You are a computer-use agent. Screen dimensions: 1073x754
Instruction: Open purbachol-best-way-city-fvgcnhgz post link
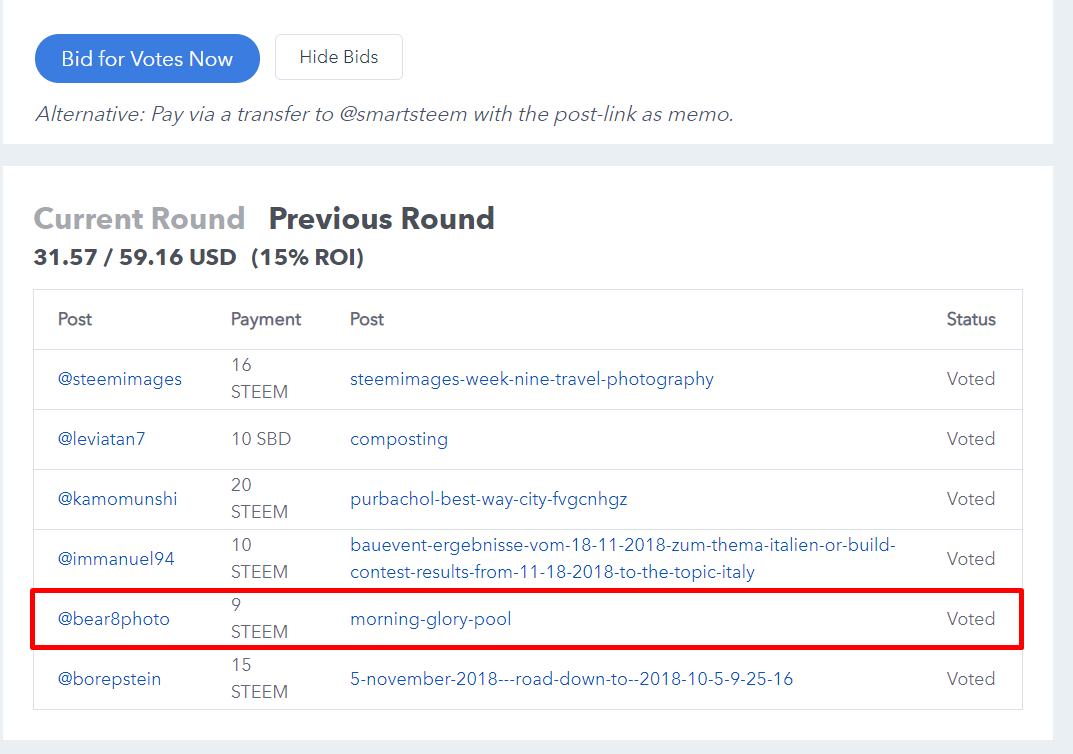(489, 499)
